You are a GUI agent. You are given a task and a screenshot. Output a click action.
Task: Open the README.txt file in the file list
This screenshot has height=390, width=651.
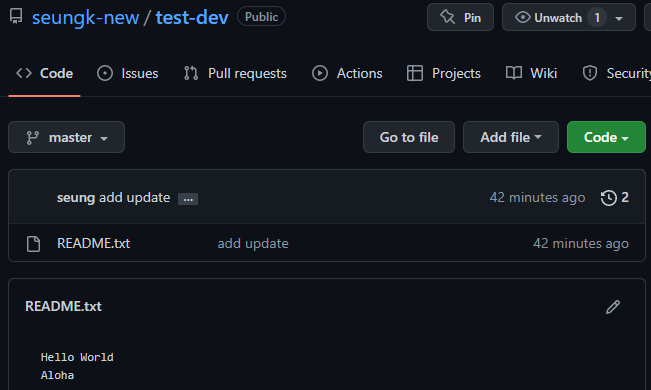[x=93, y=243]
